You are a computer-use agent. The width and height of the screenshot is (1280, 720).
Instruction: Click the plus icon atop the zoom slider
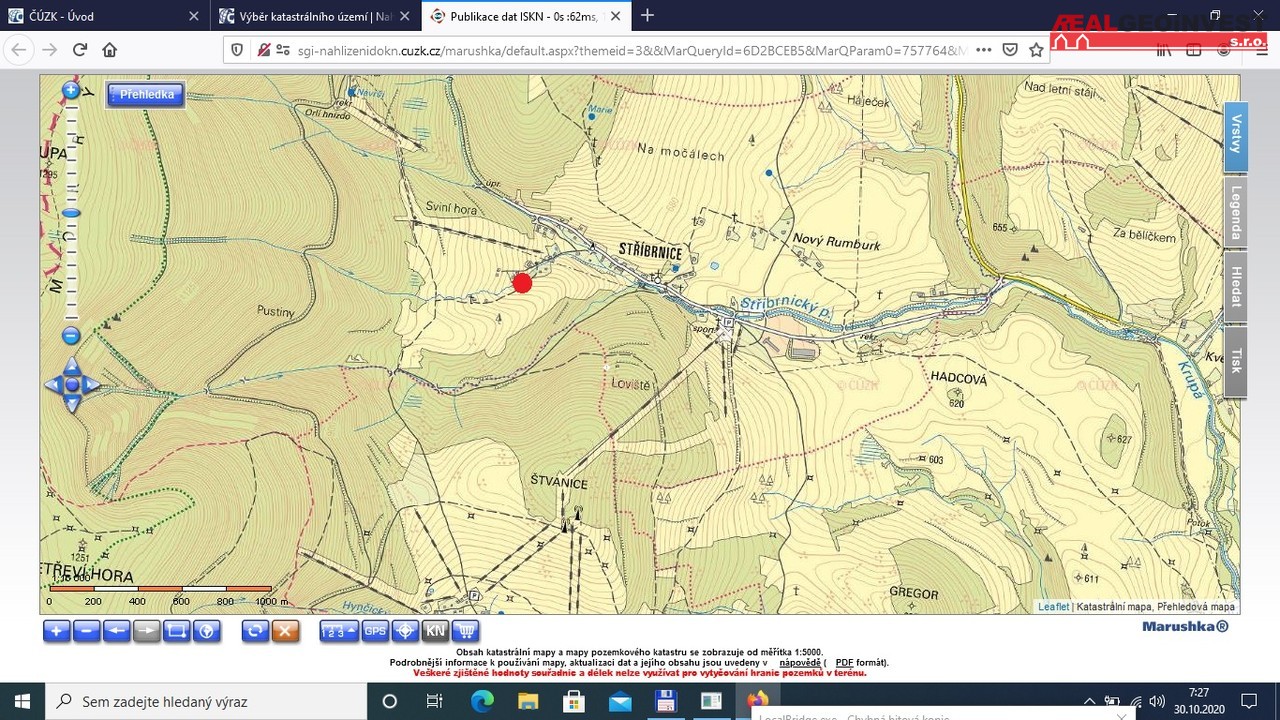tap(71, 91)
